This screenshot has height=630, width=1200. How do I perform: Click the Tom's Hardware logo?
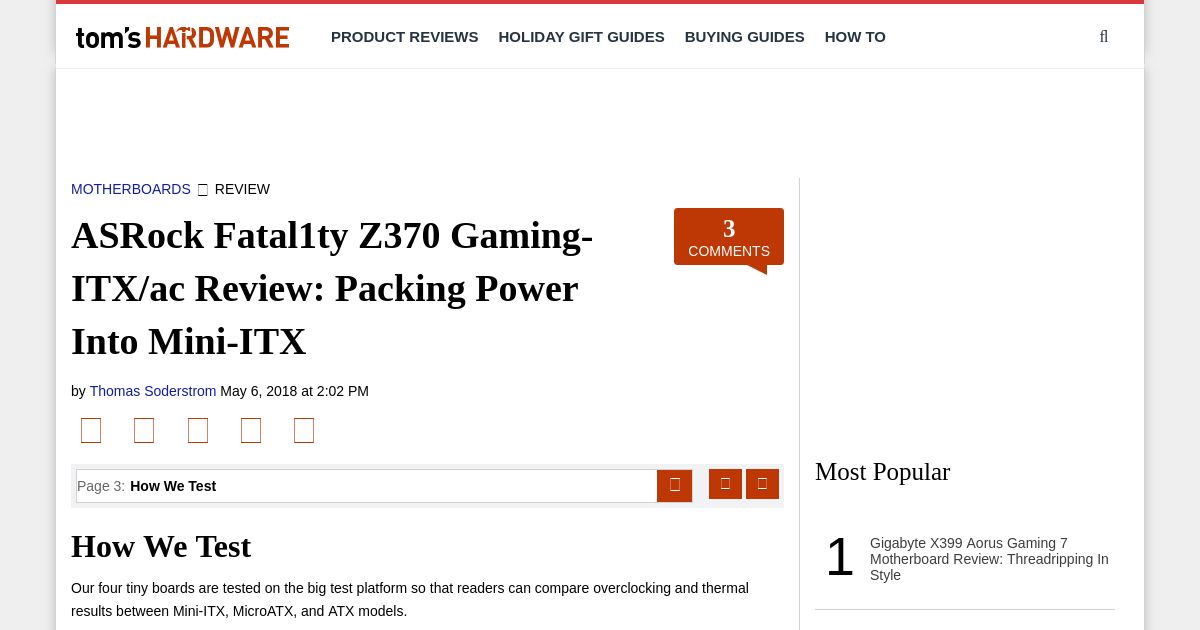click(183, 37)
